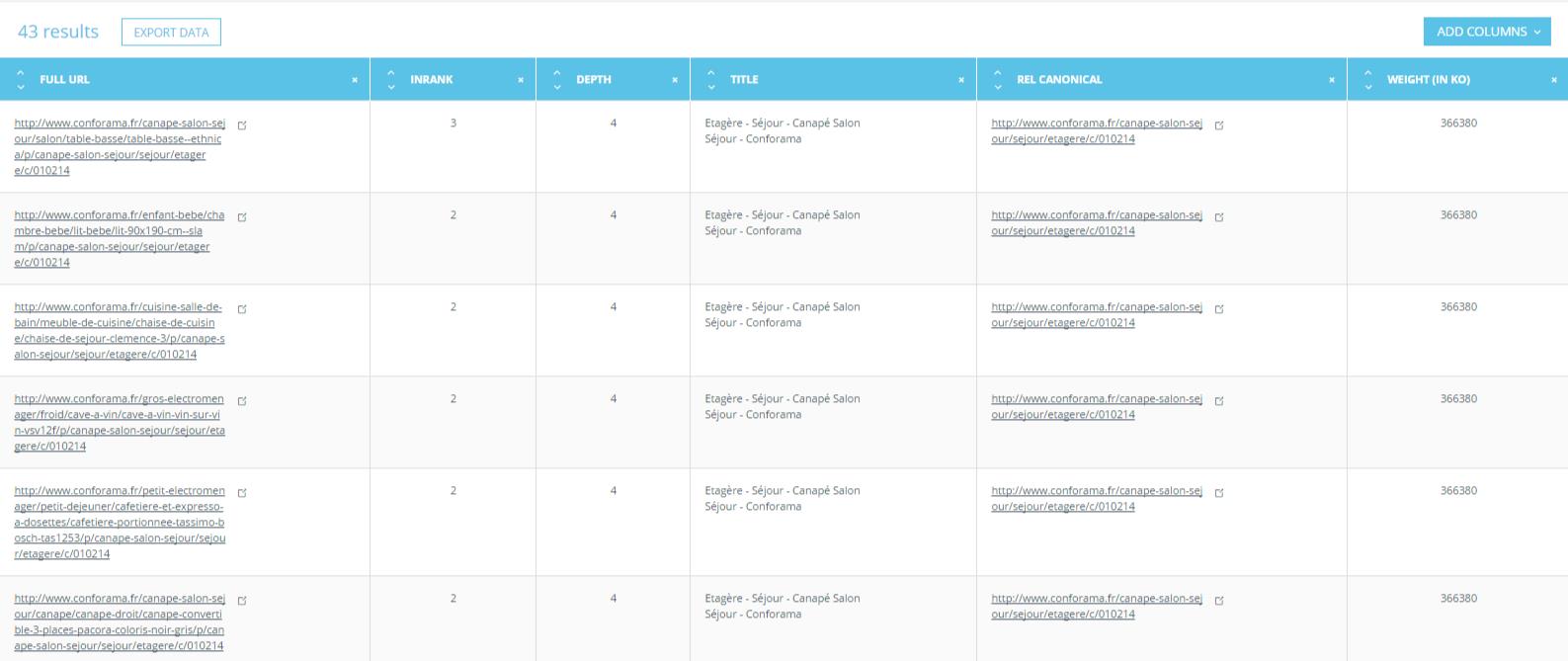Click canonical external icon in cafetiere row
The image size is (1568, 661).
tap(1219, 493)
